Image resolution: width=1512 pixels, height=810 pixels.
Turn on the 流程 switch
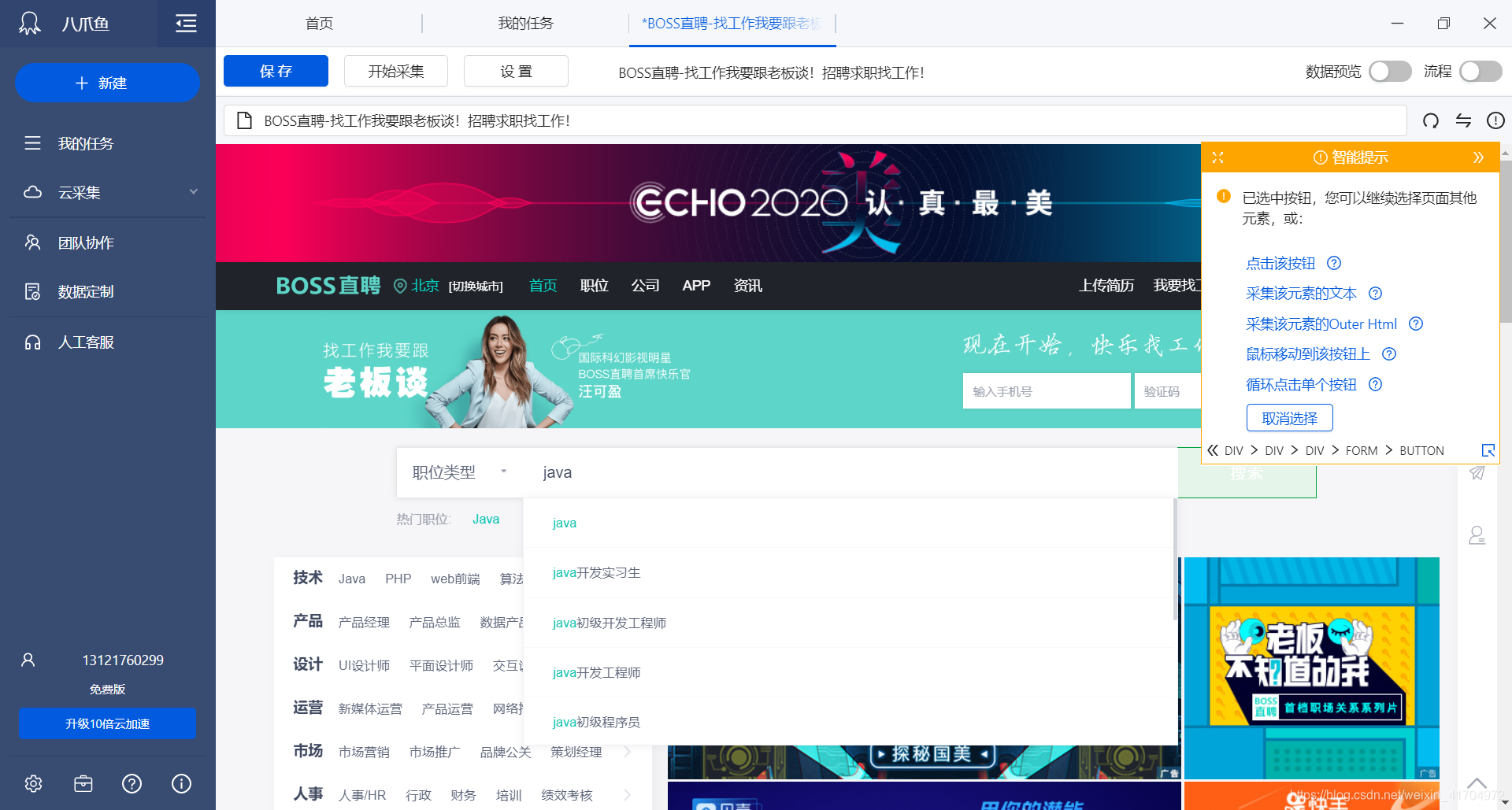coord(1480,71)
